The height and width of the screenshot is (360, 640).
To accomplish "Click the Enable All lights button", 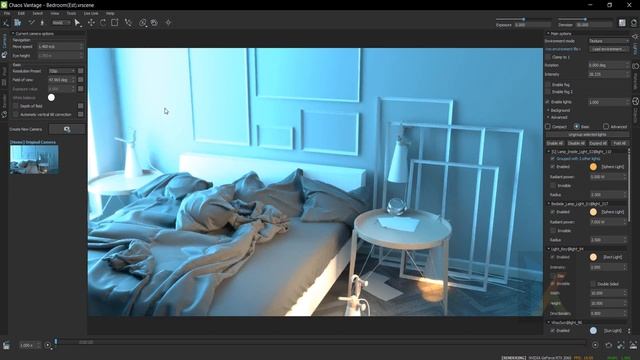I will [555, 143].
